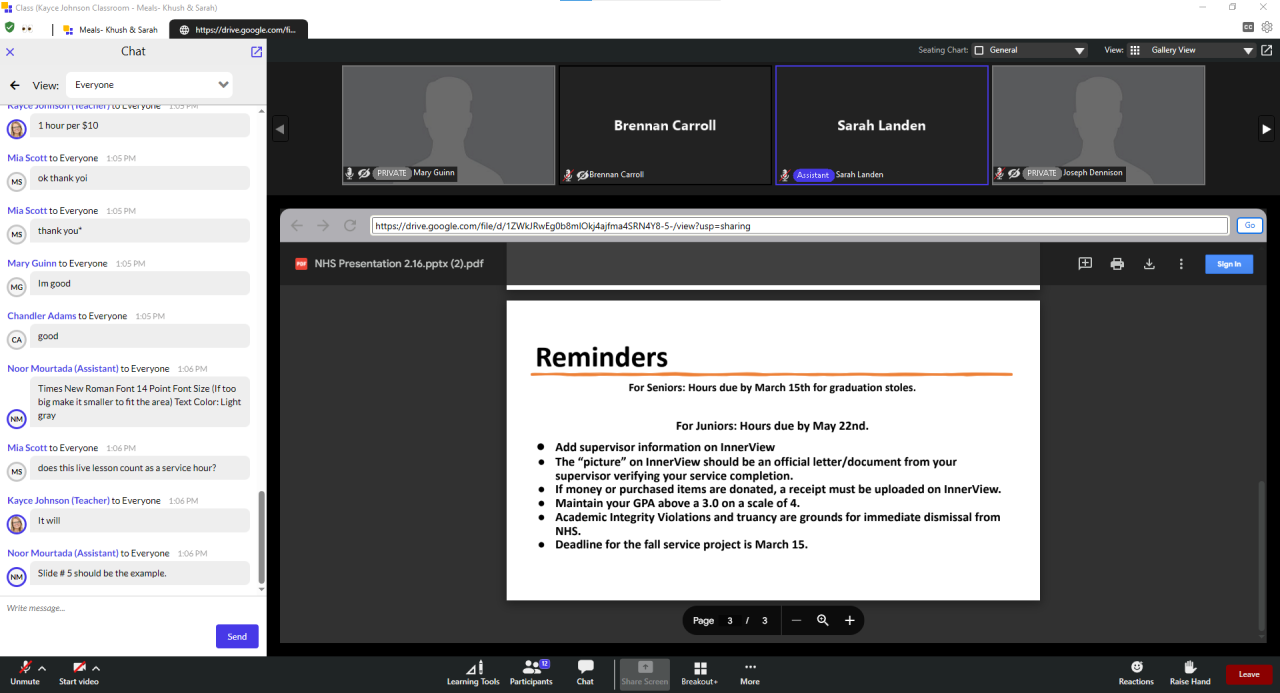Close the Chat panel with the X

click(x=10, y=52)
